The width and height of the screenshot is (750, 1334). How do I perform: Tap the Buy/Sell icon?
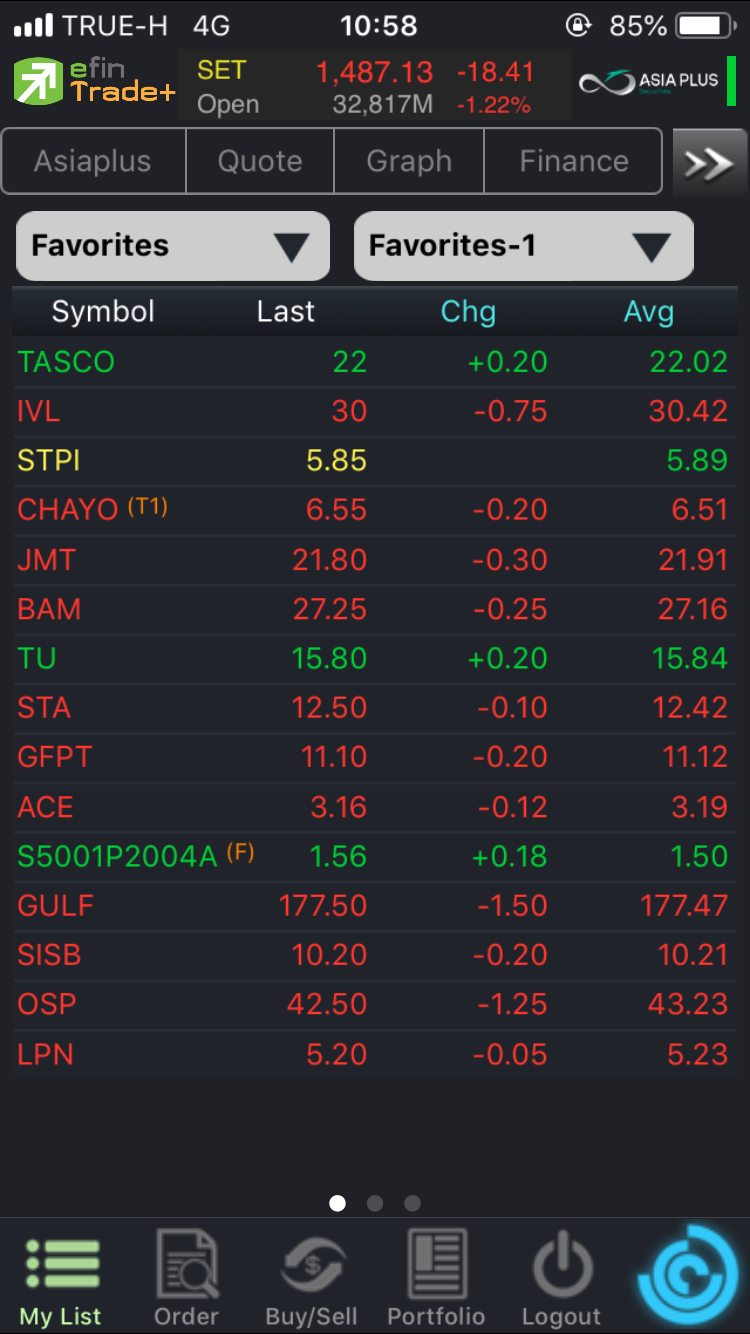click(x=311, y=1275)
